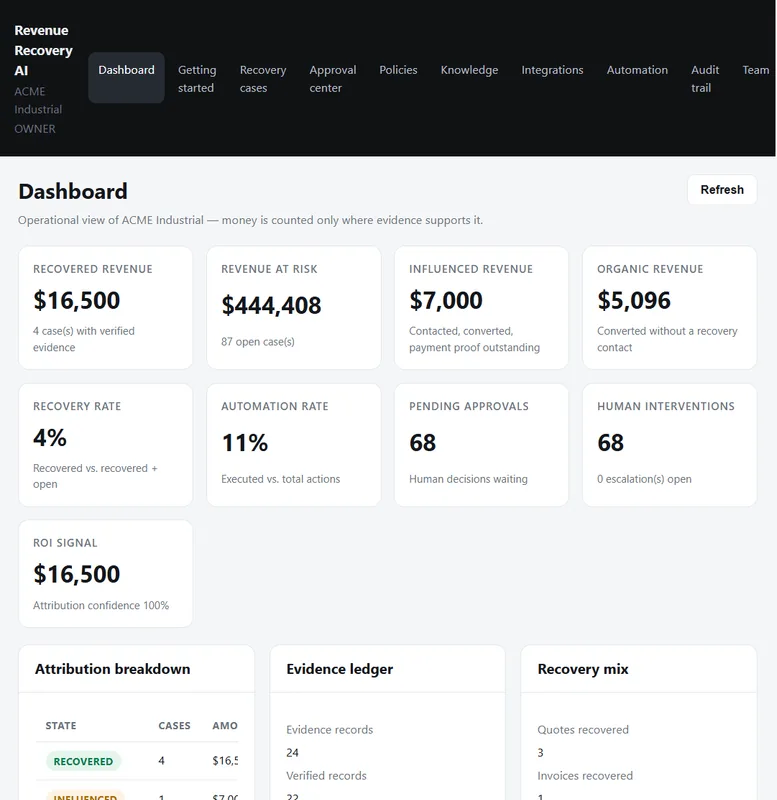Open the Dashboard tab

tap(126, 78)
